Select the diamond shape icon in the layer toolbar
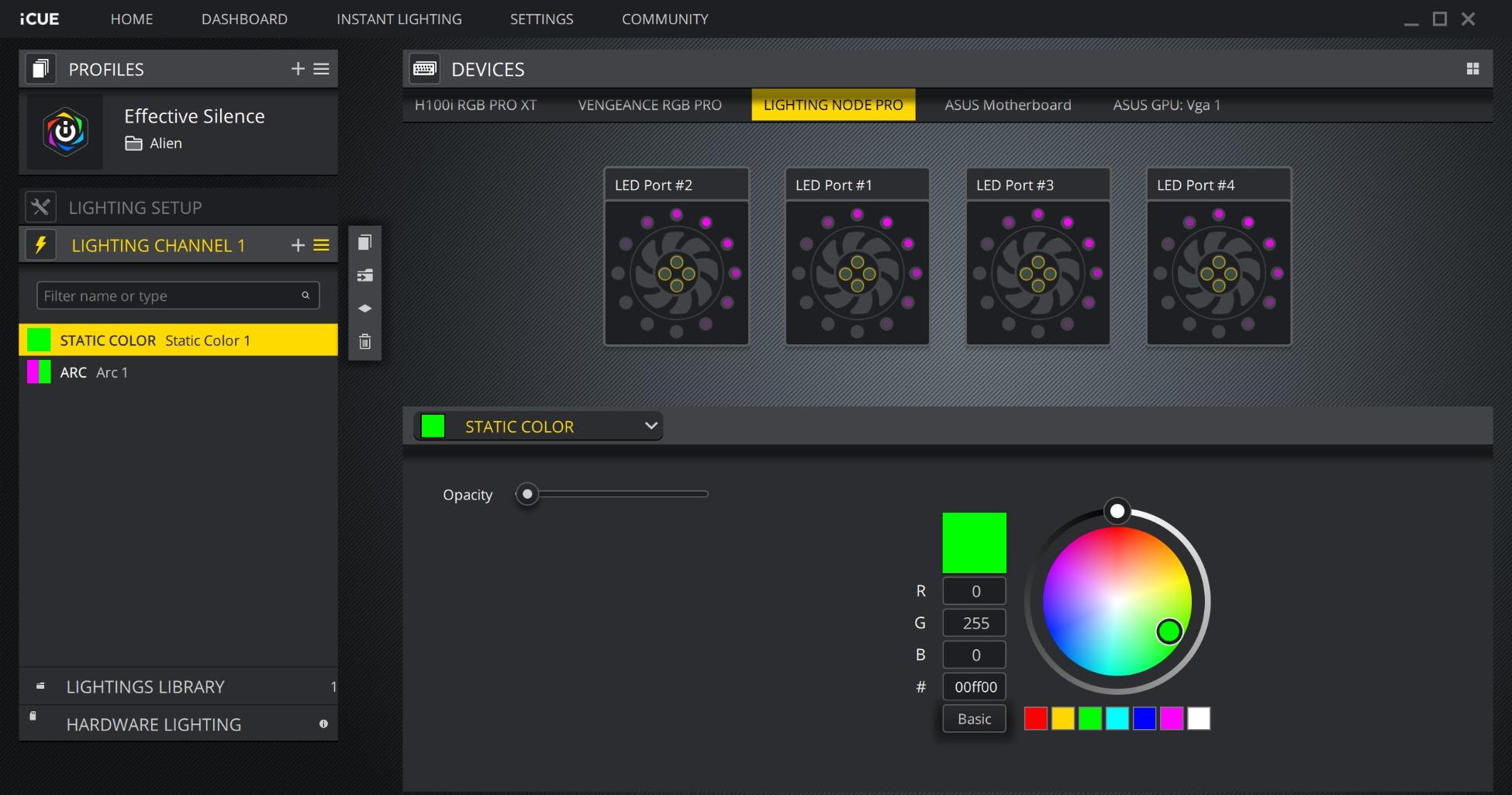This screenshot has width=1512, height=795. [x=364, y=308]
